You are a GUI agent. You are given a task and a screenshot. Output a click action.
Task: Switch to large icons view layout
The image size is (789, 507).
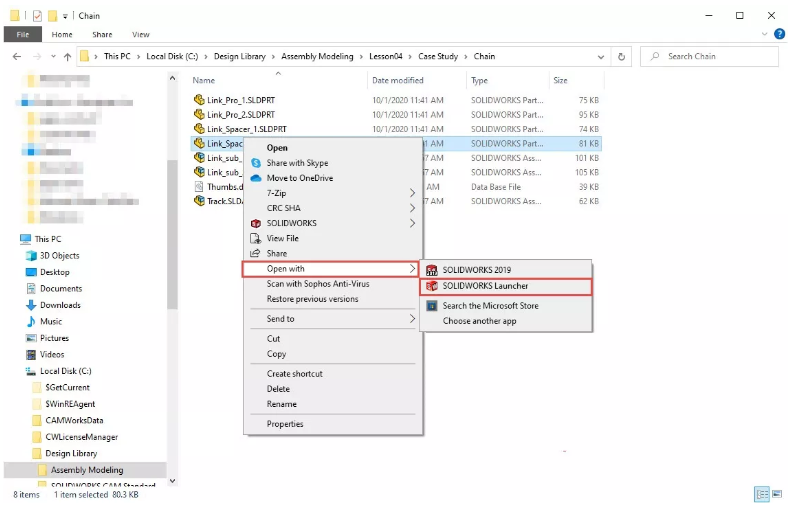coord(777,494)
